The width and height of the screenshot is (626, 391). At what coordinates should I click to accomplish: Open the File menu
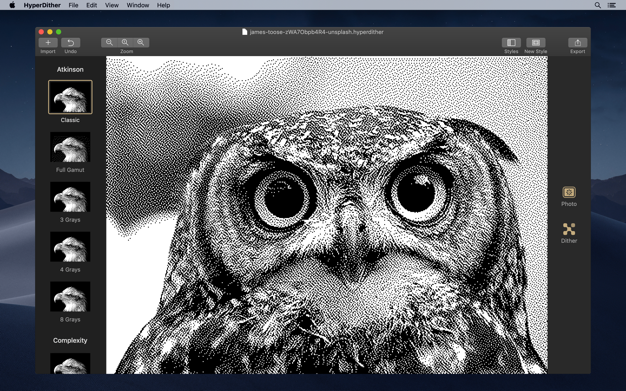73,5
